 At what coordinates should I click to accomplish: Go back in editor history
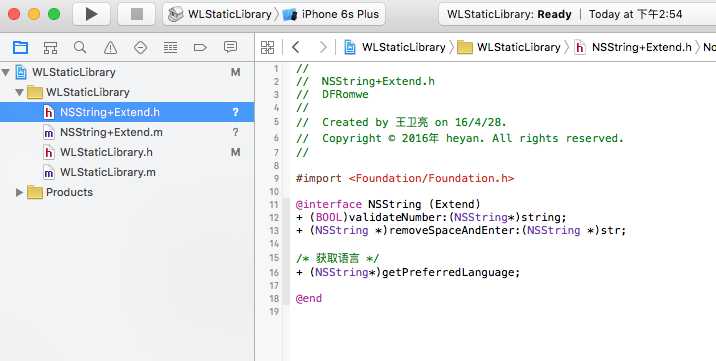[295, 47]
